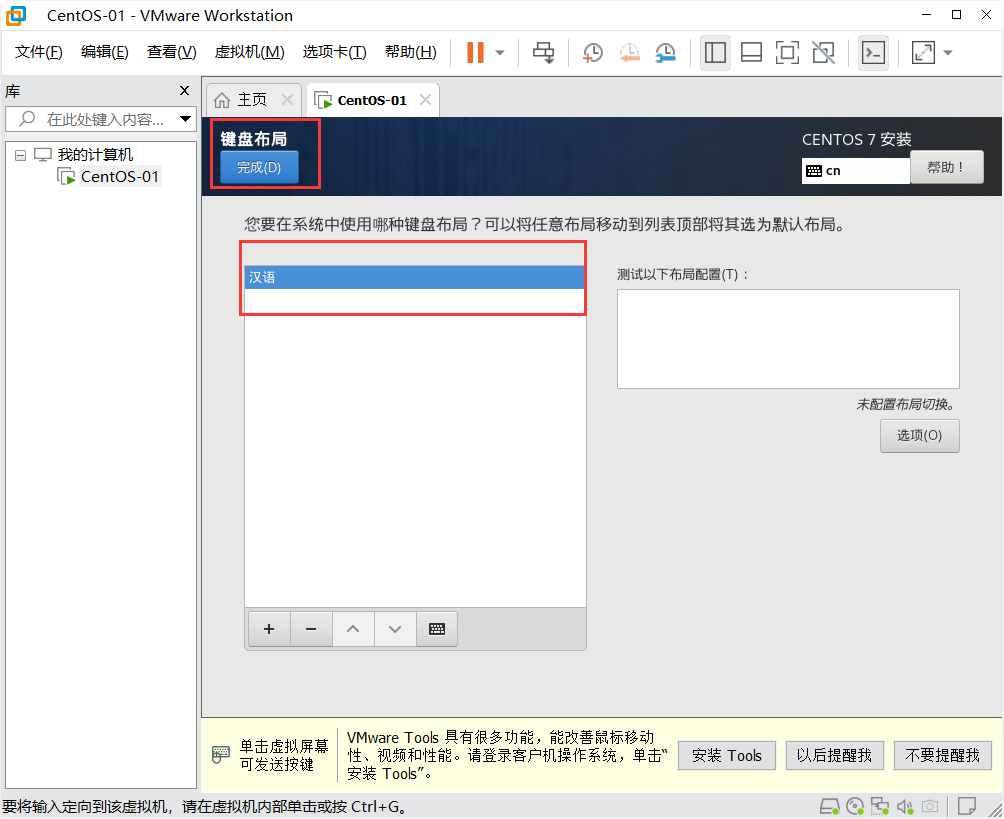Switch to the 主页 tab

[x=247, y=98]
